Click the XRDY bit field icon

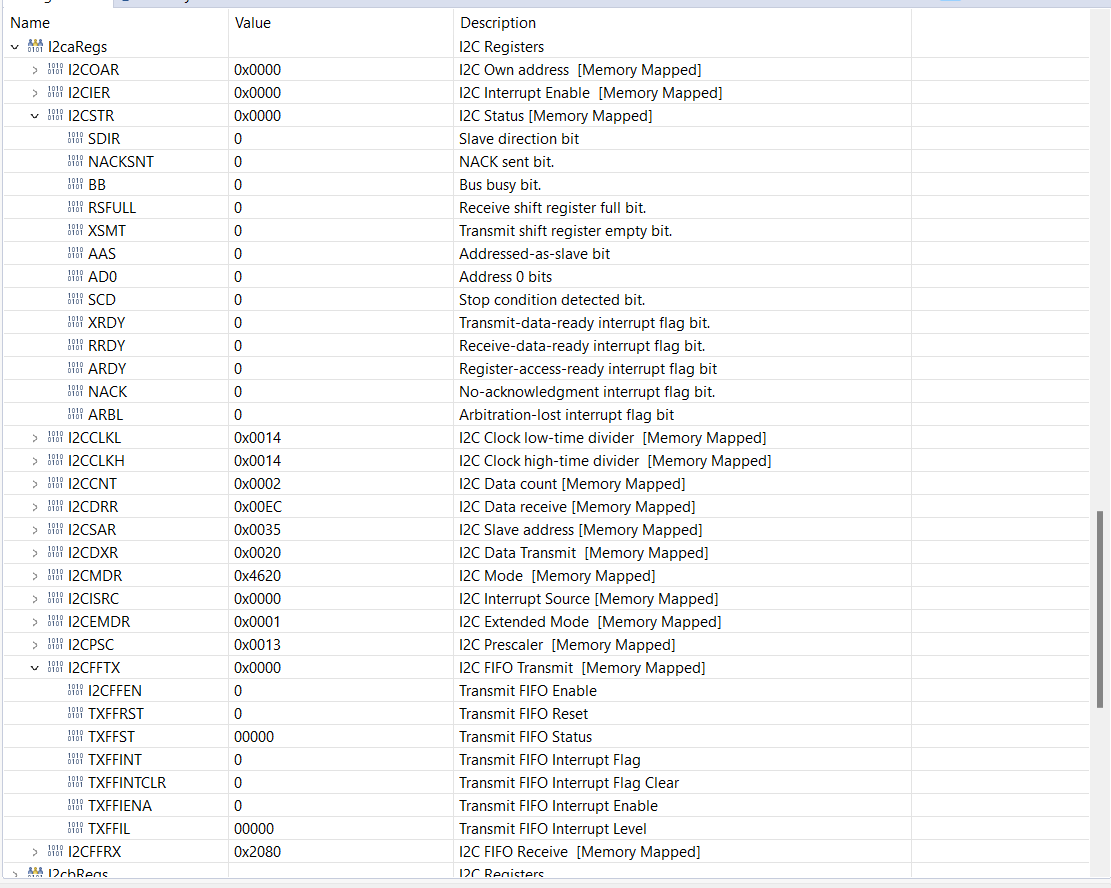point(75,322)
